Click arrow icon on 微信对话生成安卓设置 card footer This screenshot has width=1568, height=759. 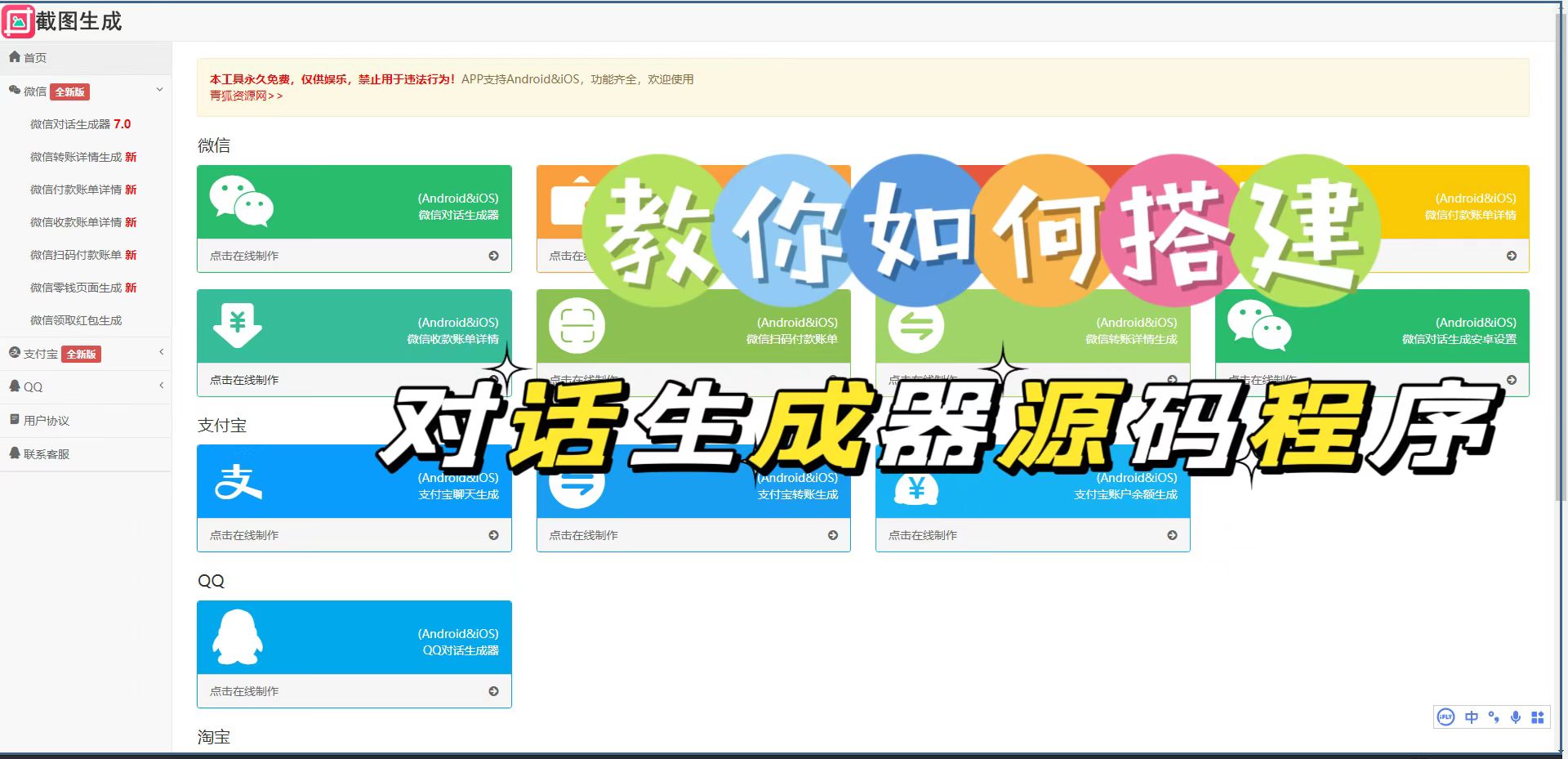tap(1512, 380)
